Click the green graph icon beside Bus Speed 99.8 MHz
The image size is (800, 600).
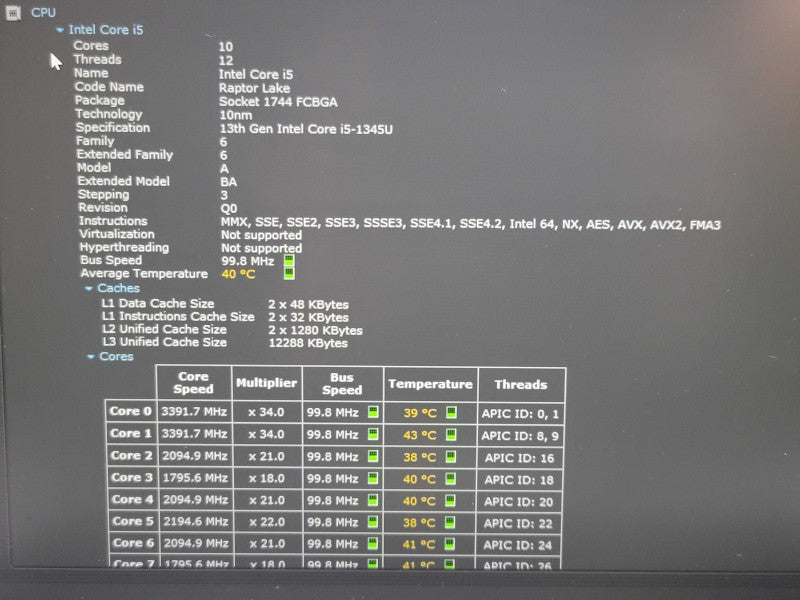coord(289,260)
